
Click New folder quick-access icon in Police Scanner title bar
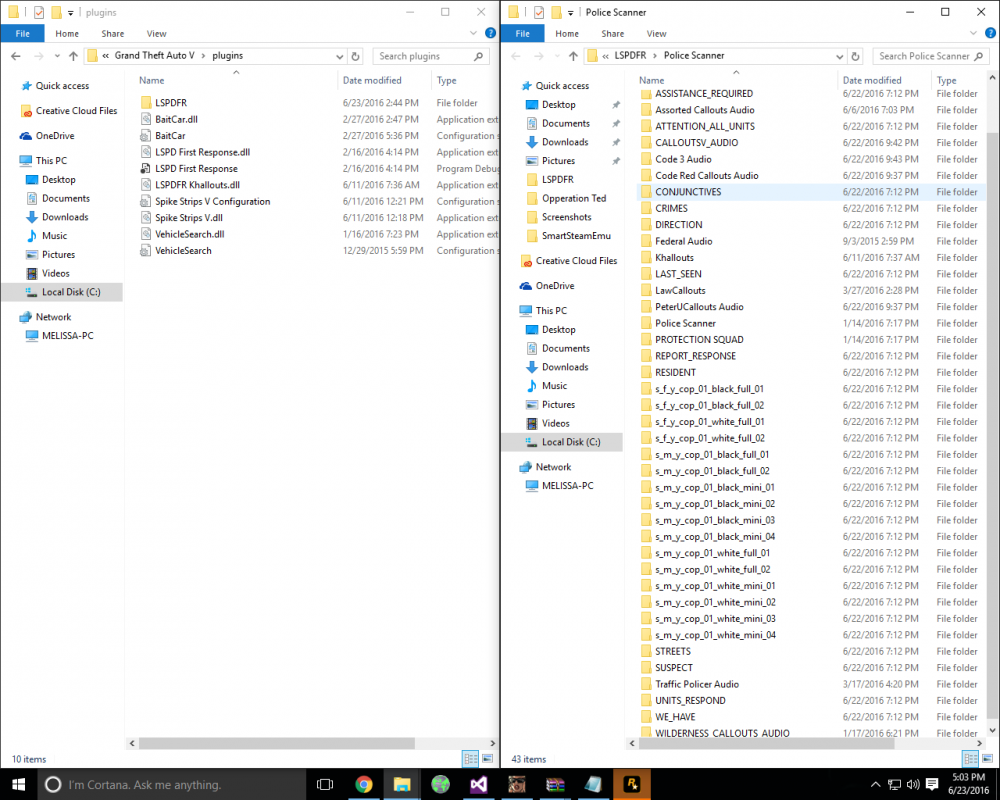click(555, 12)
